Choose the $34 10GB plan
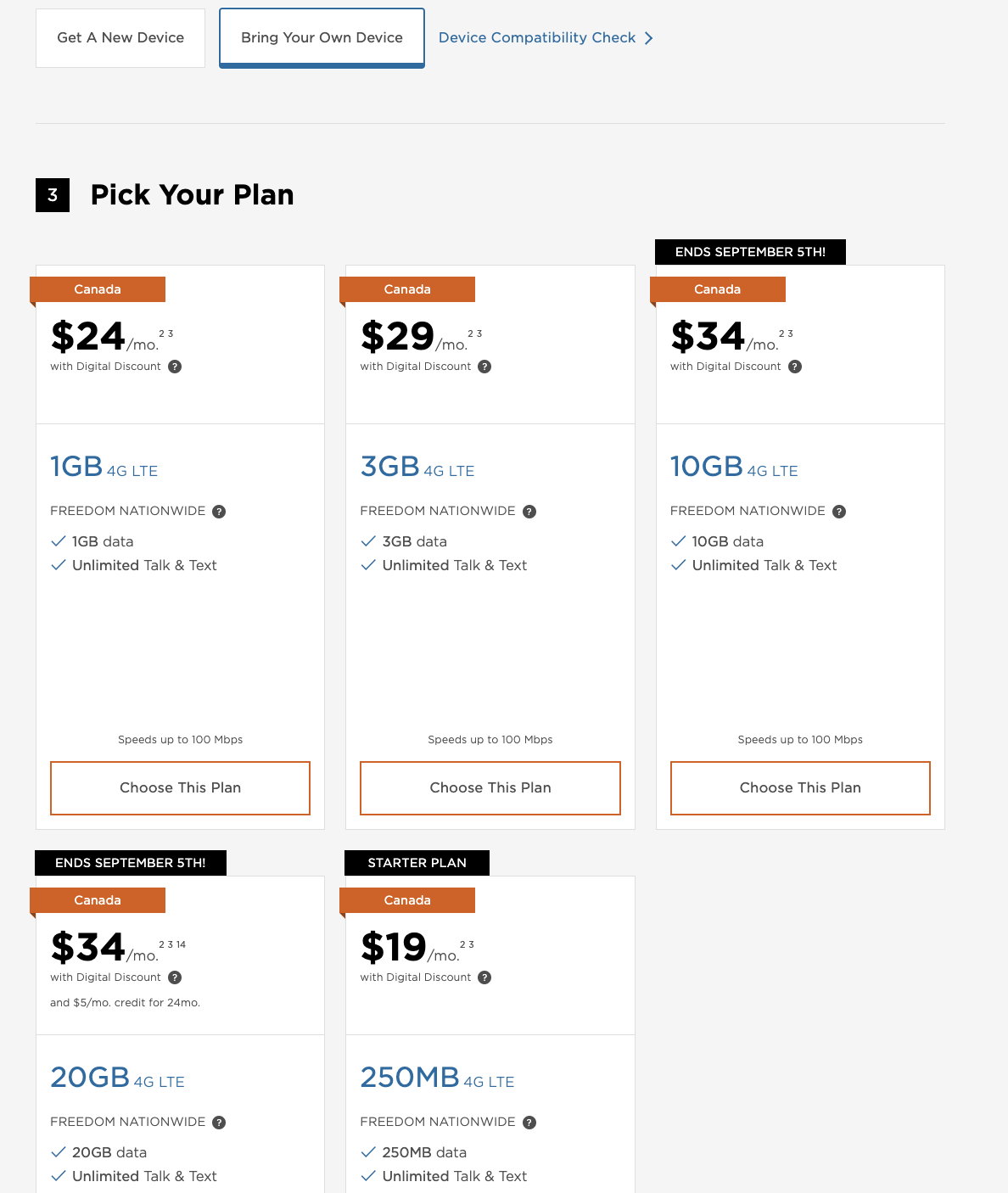 click(800, 788)
